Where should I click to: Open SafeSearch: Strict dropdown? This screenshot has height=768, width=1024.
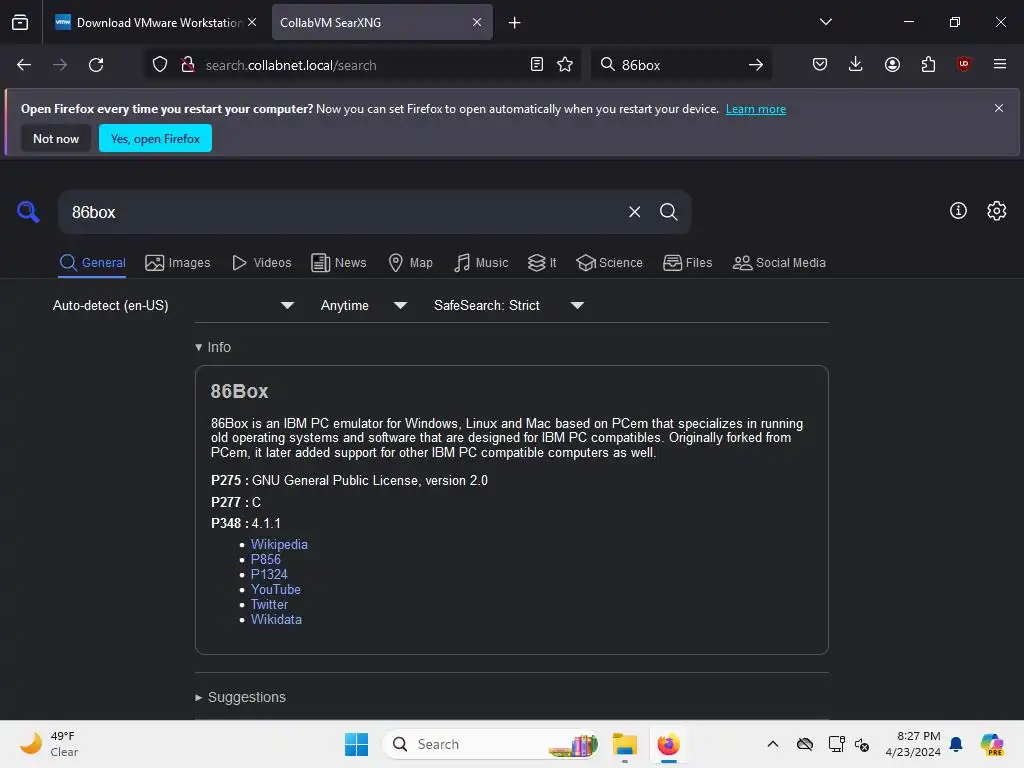[x=509, y=306]
